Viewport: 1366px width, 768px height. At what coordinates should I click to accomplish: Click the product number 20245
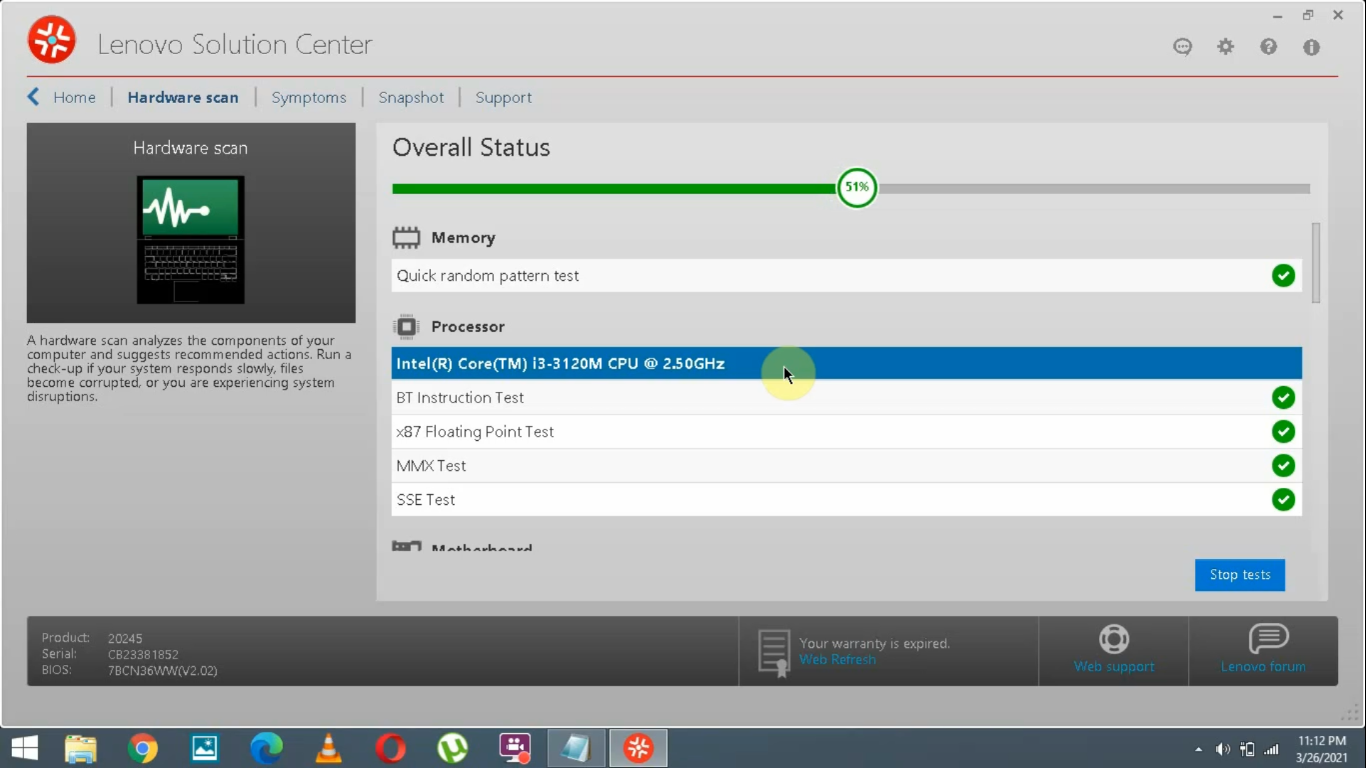point(125,638)
